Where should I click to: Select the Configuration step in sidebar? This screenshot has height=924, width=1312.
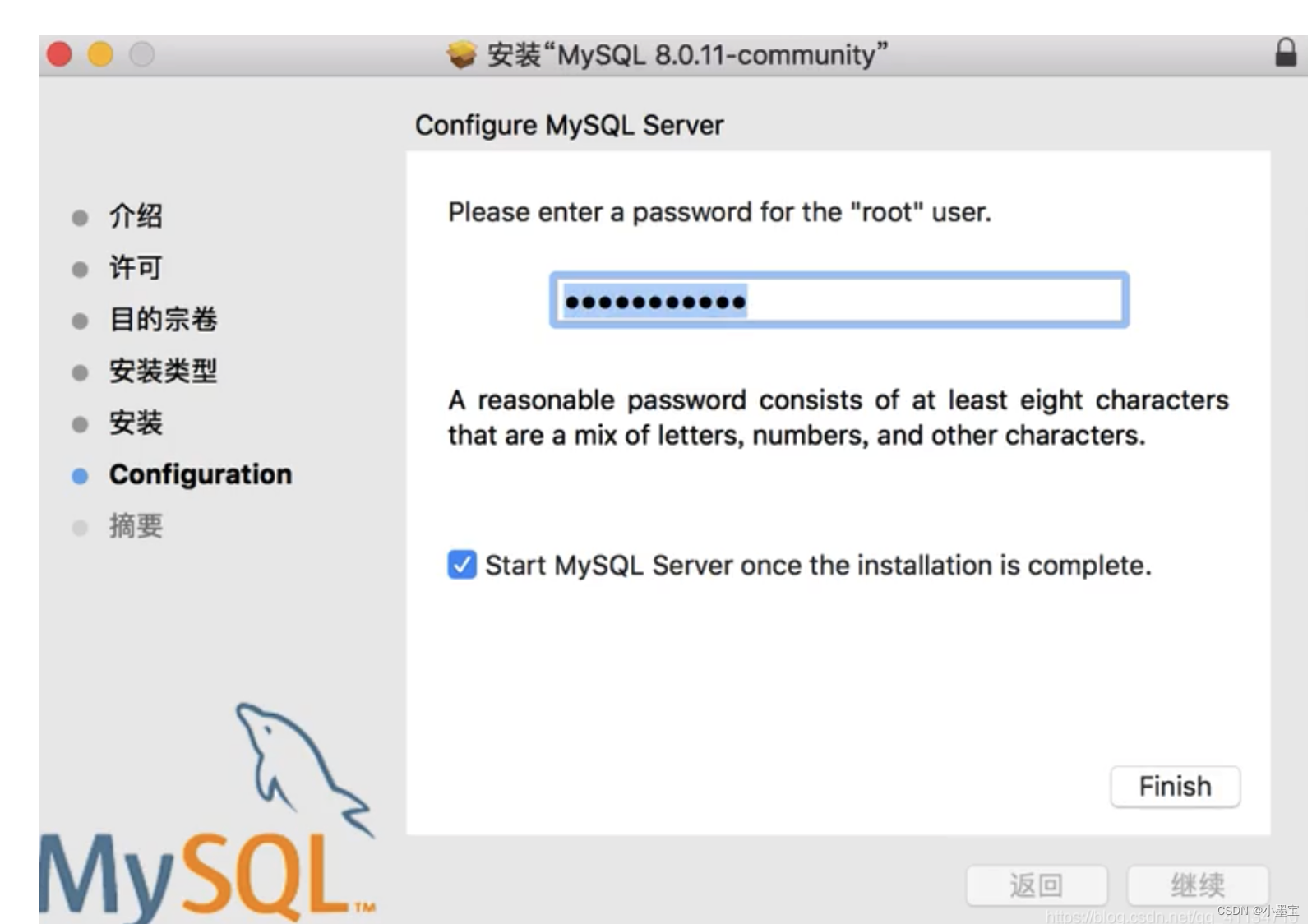tap(201, 474)
